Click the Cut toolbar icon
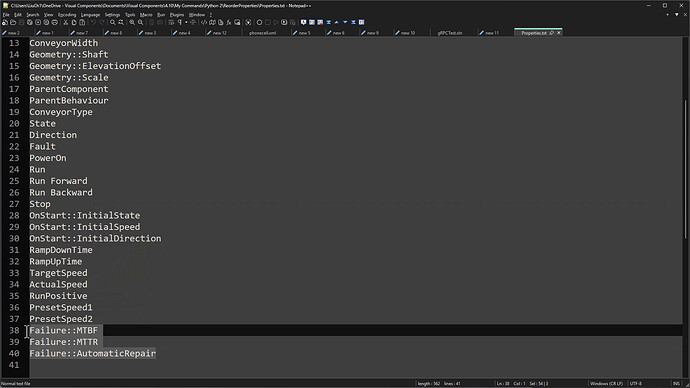The height and width of the screenshot is (388, 690). click(x=66, y=22)
